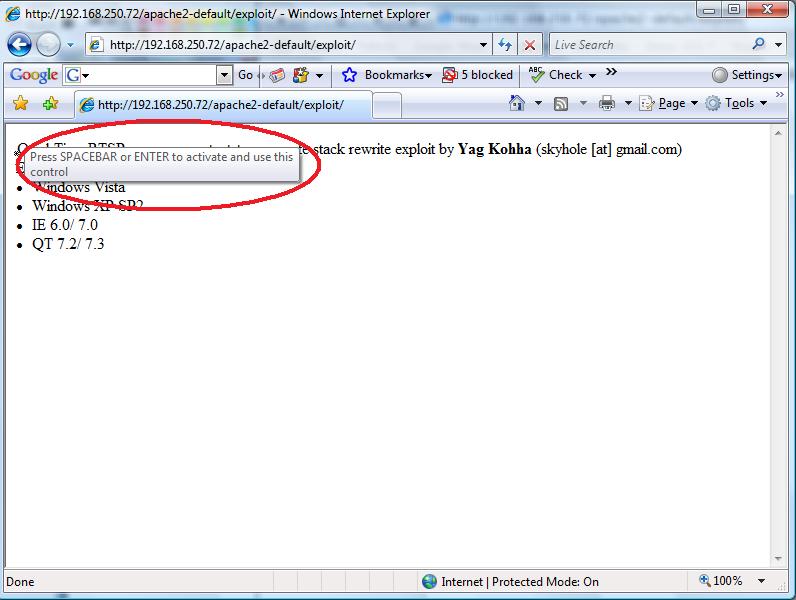Open the Tools menu
796x600 pixels.
(736, 104)
